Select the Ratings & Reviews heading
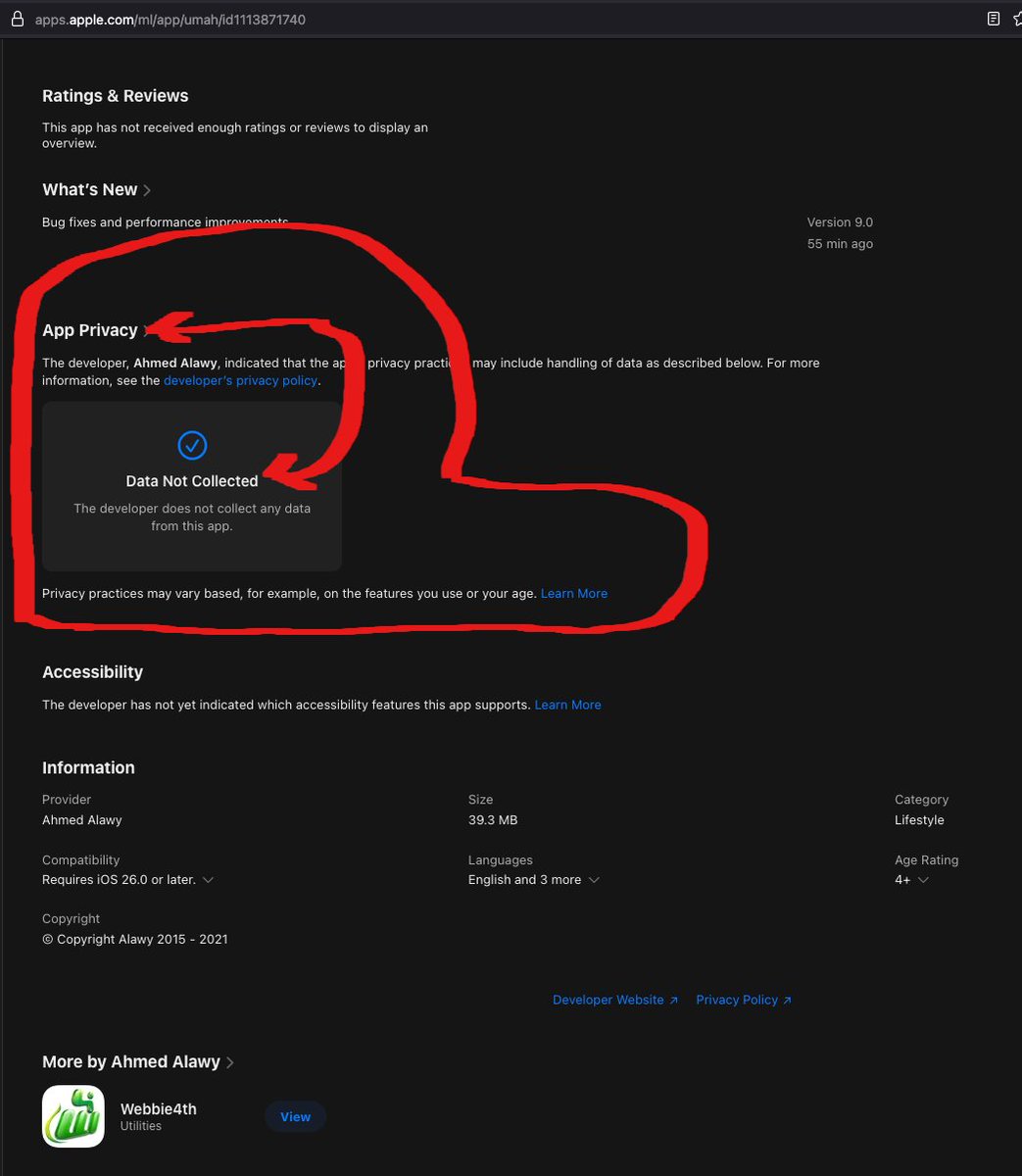 116,96
